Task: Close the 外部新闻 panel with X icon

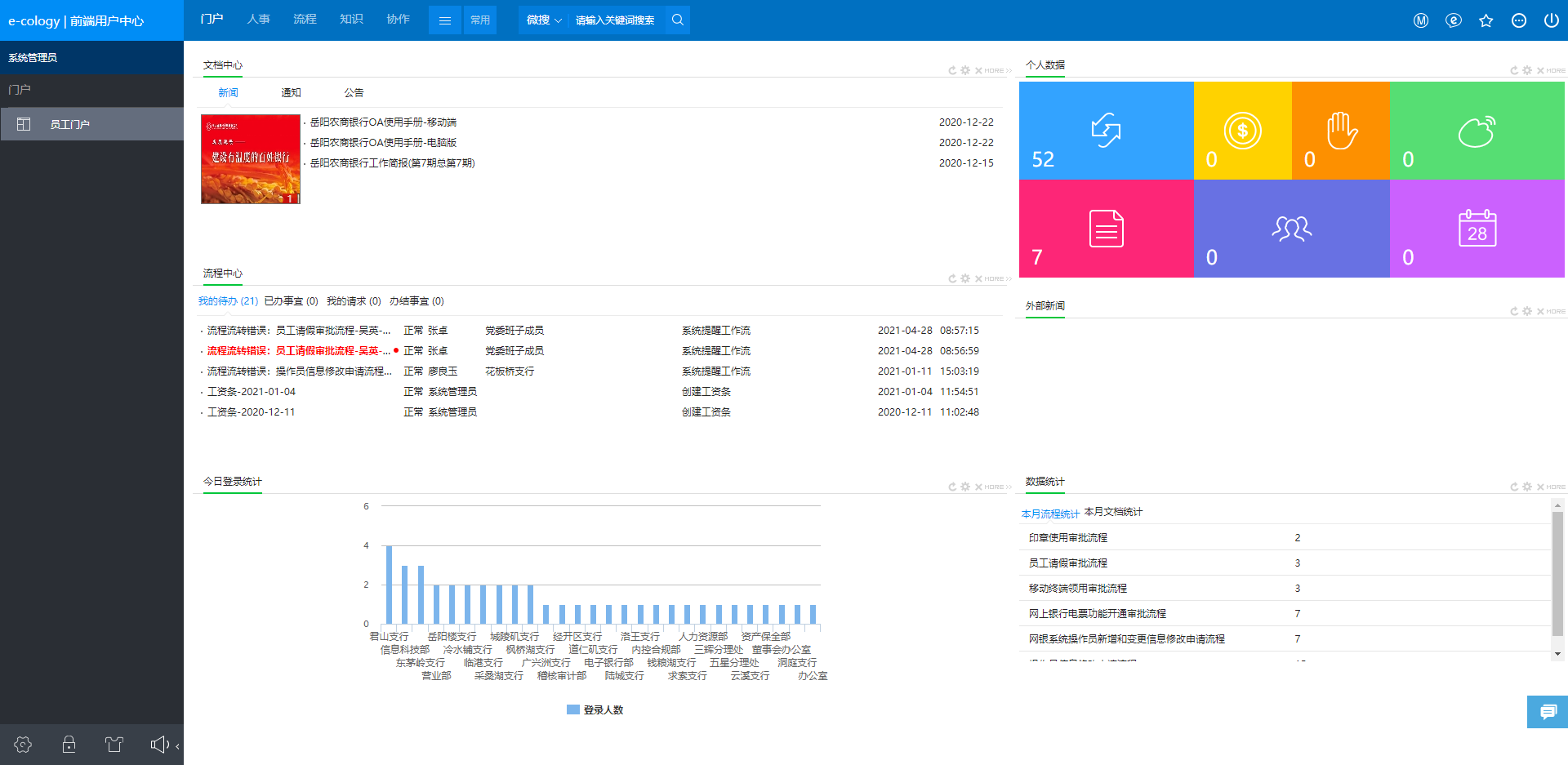Action: click(1540, 311)
